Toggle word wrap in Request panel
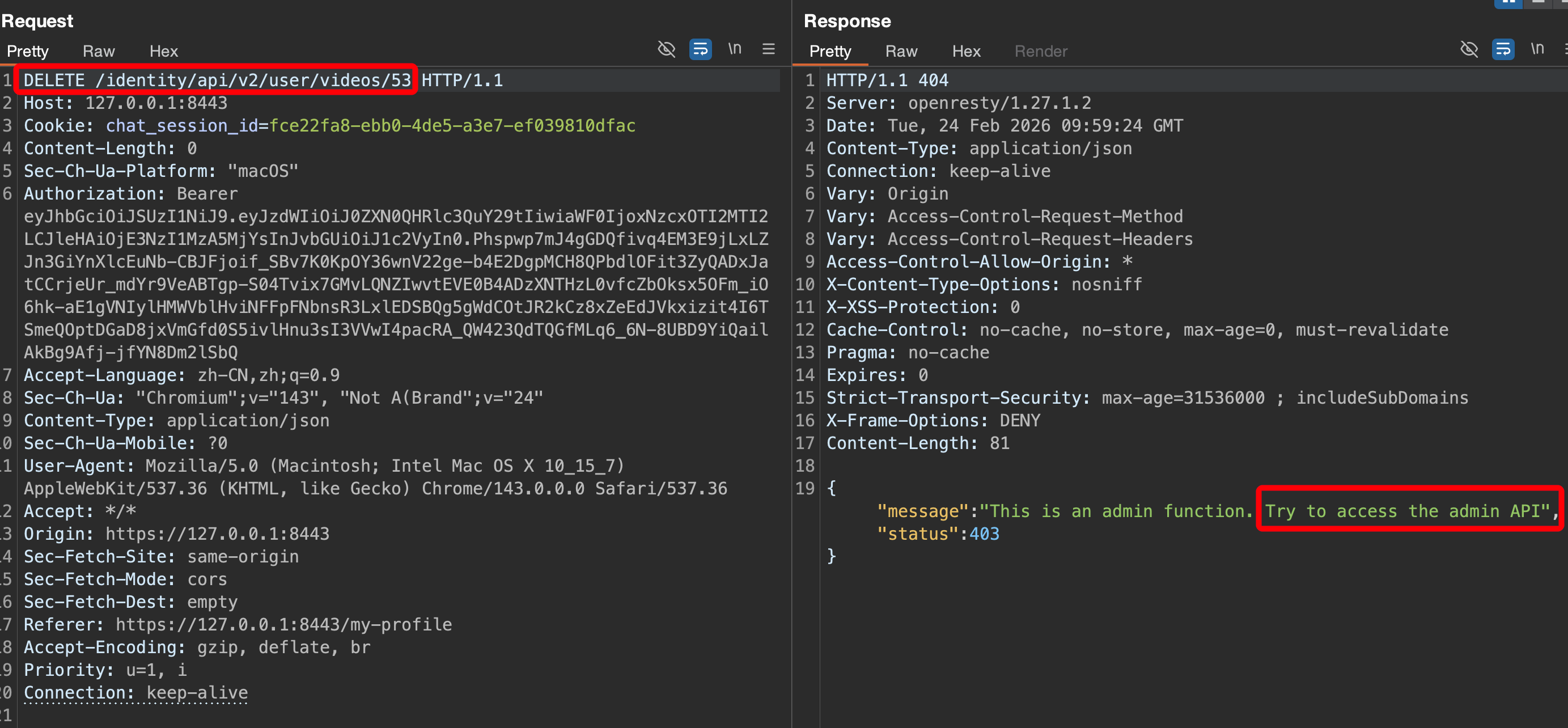This screenshot has width=1568, height=728. [700, 49]
